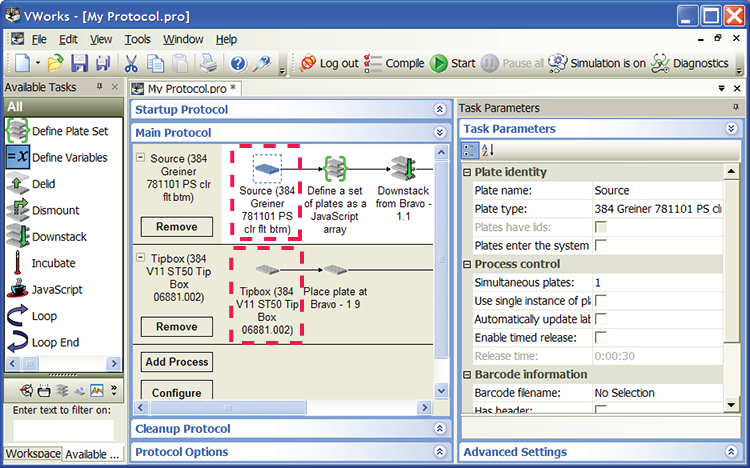
Task: Collapse the Plate identity category
Action: point(468,172)
